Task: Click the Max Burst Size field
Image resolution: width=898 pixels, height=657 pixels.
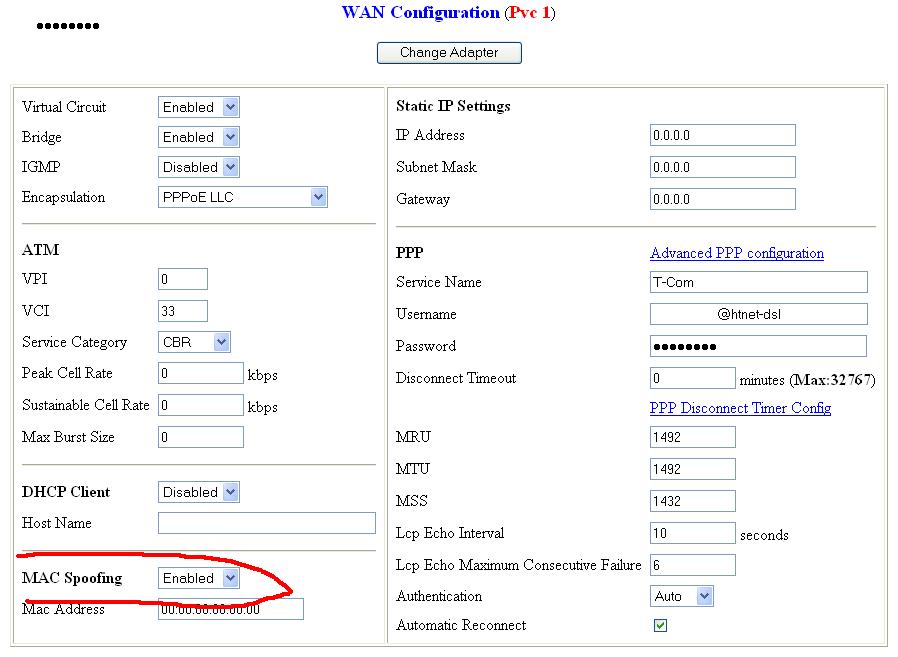Action: point(201,437)
